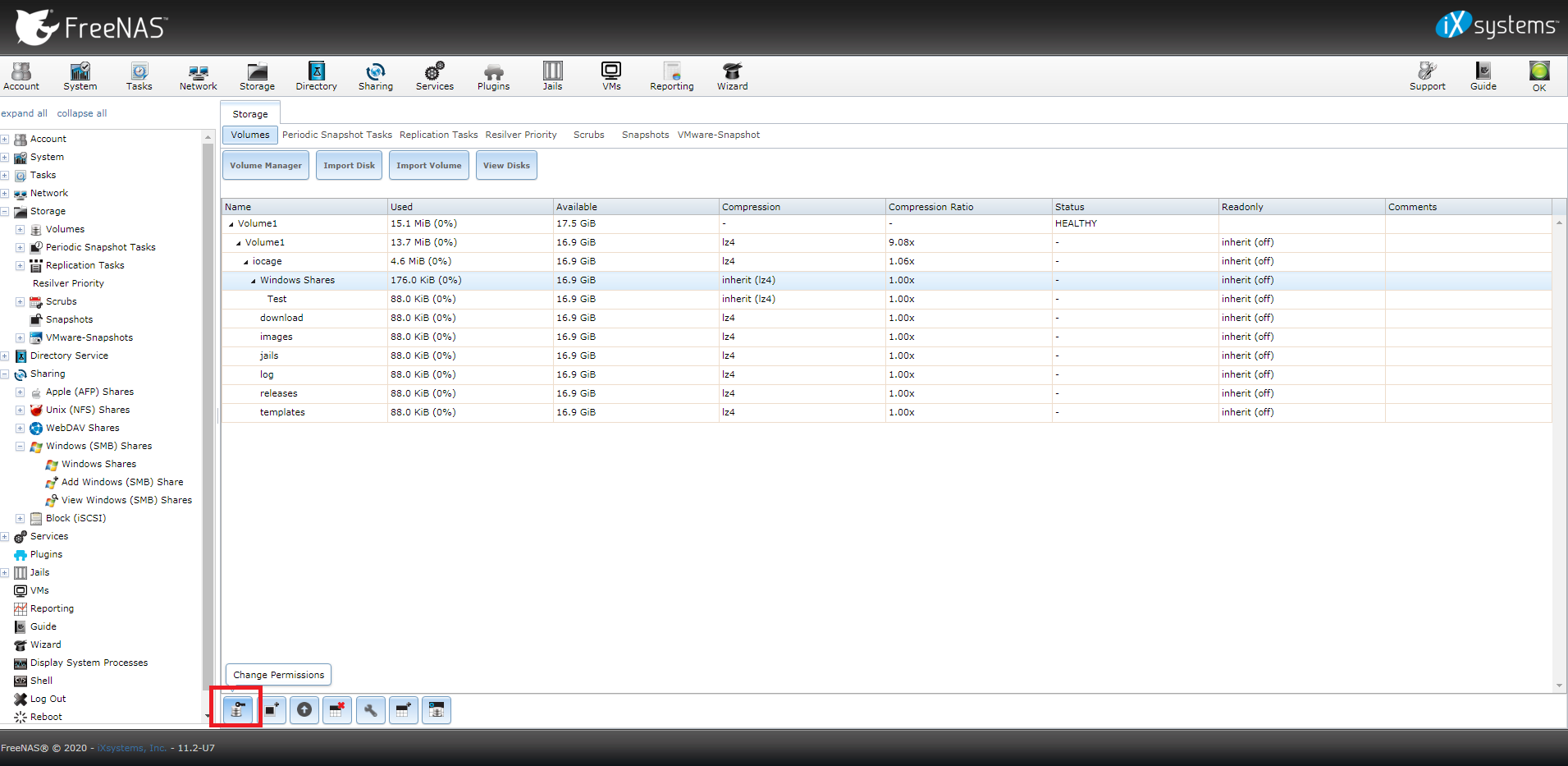Open Network from the top toolbar
The width and height of the screenshot is (1568, 766).
(199, 76)
